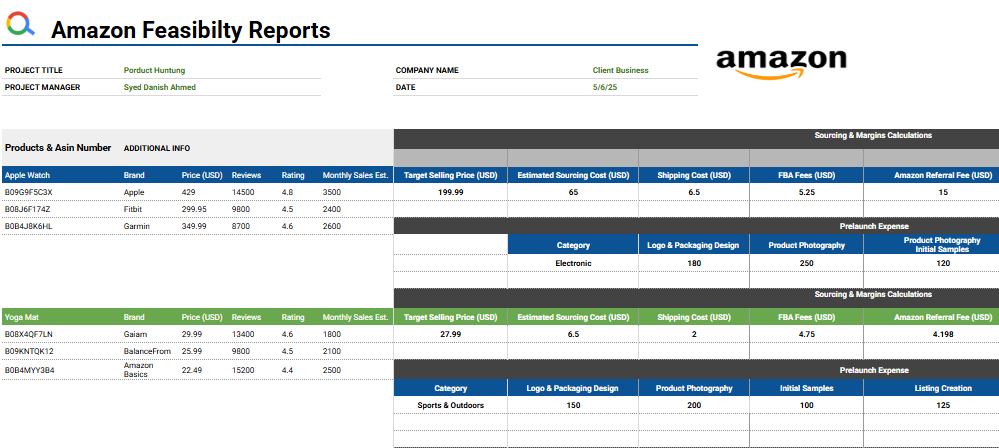This screenshot has height=448, width=999.
Task: Click the 'DATE' label
Action: coord(405,87)
